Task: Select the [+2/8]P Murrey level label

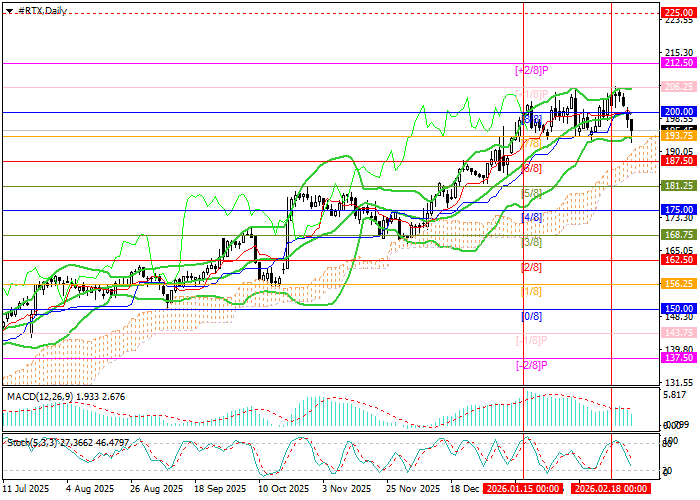Action: pyautogui.click(x=531, y=70)
